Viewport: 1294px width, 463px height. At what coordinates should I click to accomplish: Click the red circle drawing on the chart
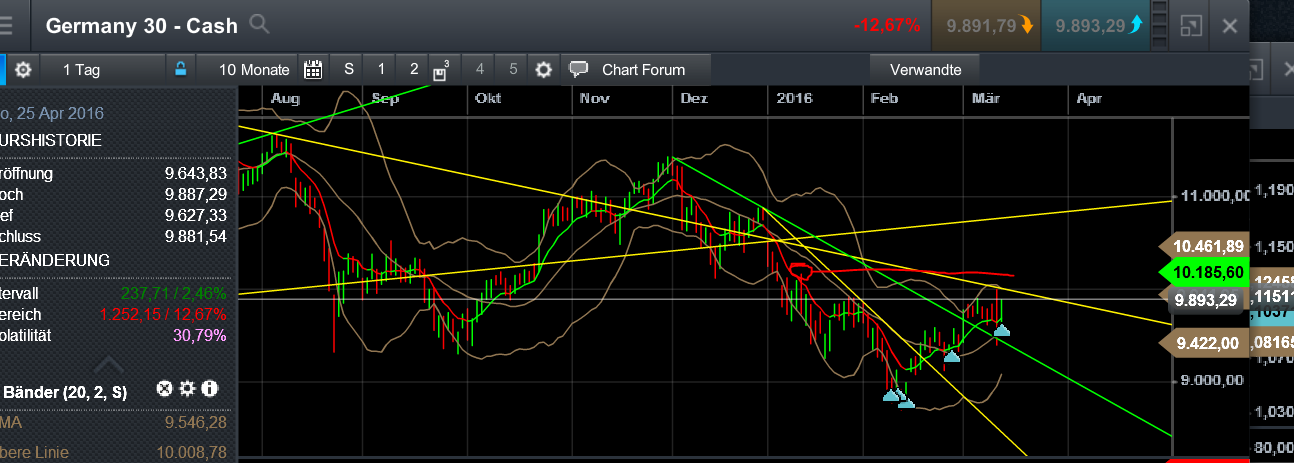(800, 270)
